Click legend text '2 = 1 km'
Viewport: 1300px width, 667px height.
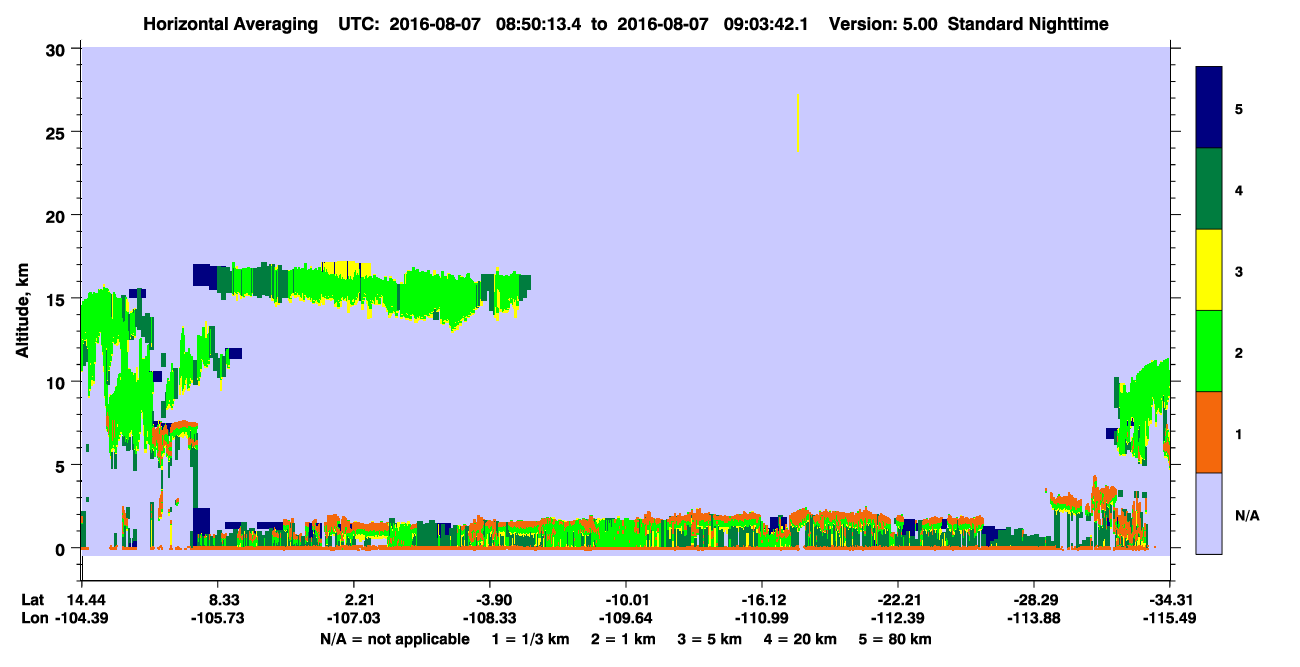625,639
